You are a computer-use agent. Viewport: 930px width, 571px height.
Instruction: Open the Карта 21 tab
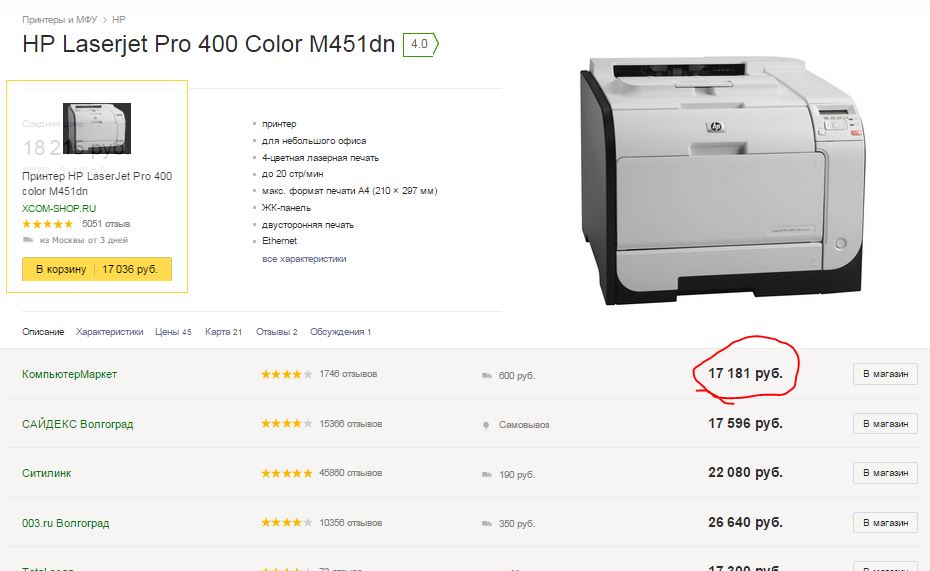click(x=223, y=332)
